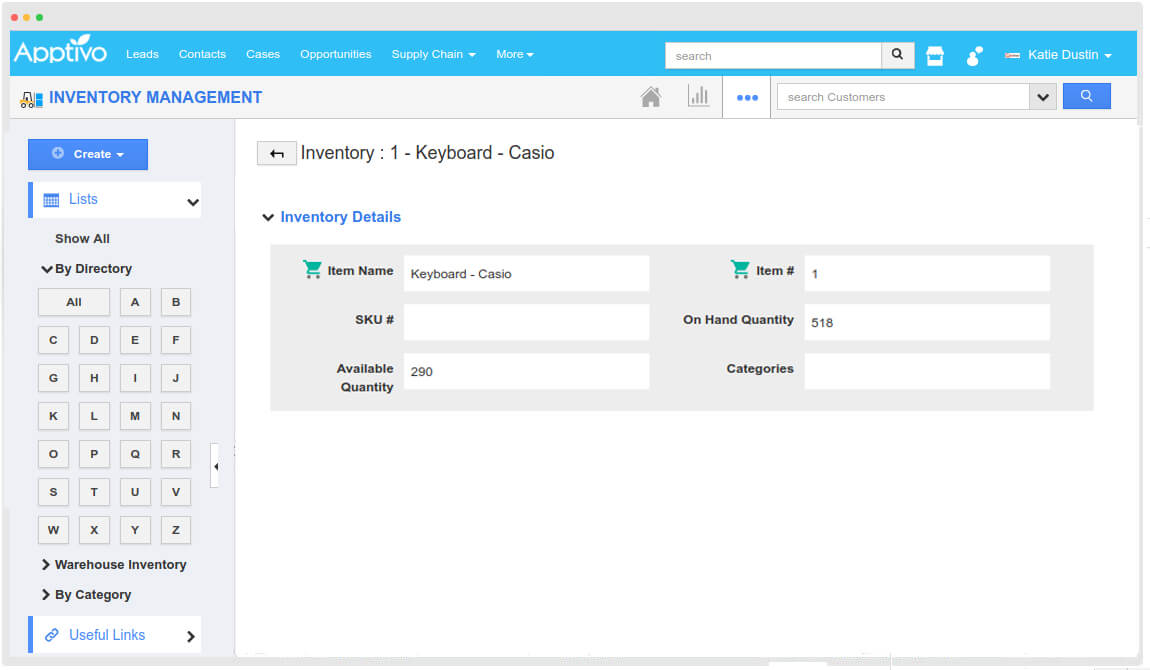
Task: Open the Create dropdown button
Action: click(88, 154)
